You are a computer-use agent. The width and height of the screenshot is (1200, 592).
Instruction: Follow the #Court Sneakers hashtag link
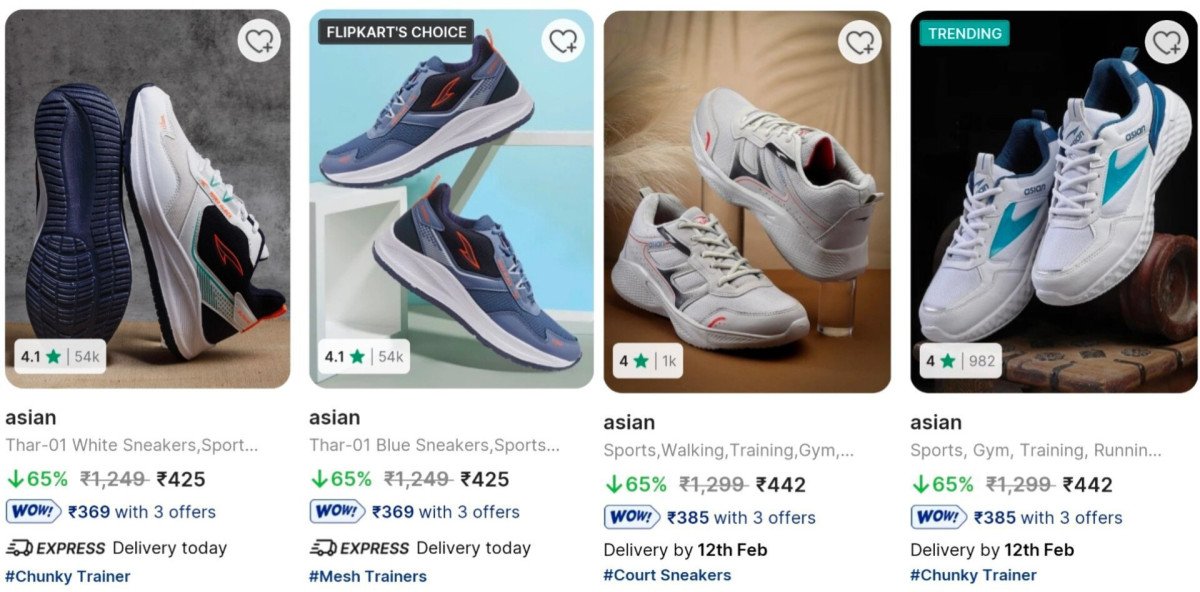(667, 575)
